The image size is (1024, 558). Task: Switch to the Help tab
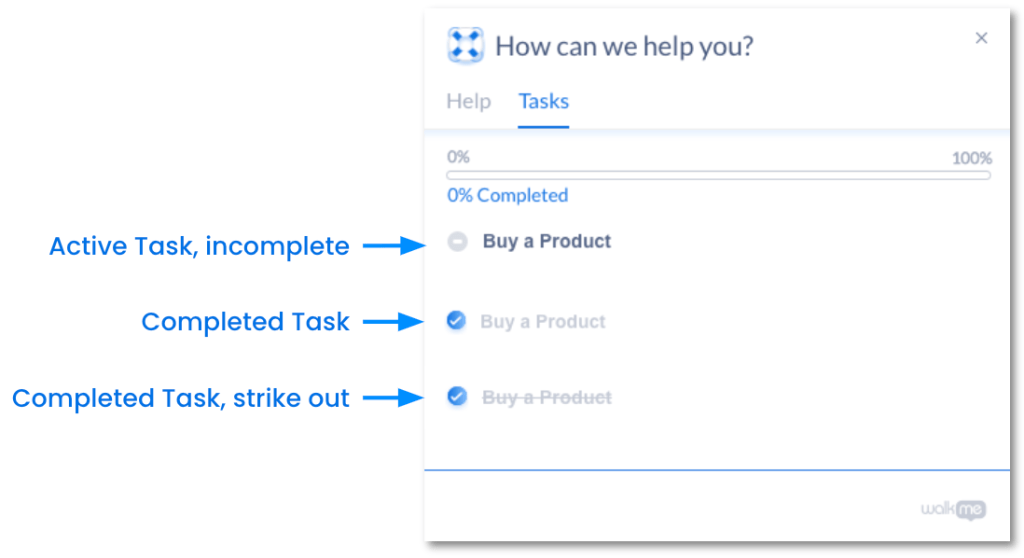tap(468, 101)
